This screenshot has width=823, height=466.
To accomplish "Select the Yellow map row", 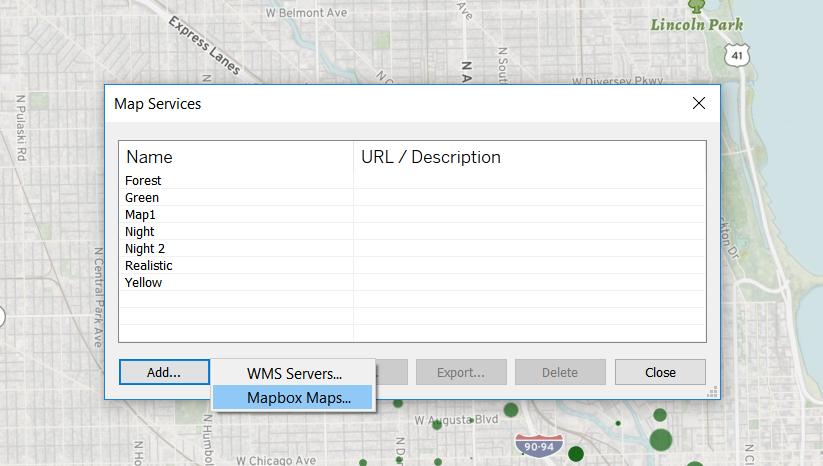I will pos(412,282).
